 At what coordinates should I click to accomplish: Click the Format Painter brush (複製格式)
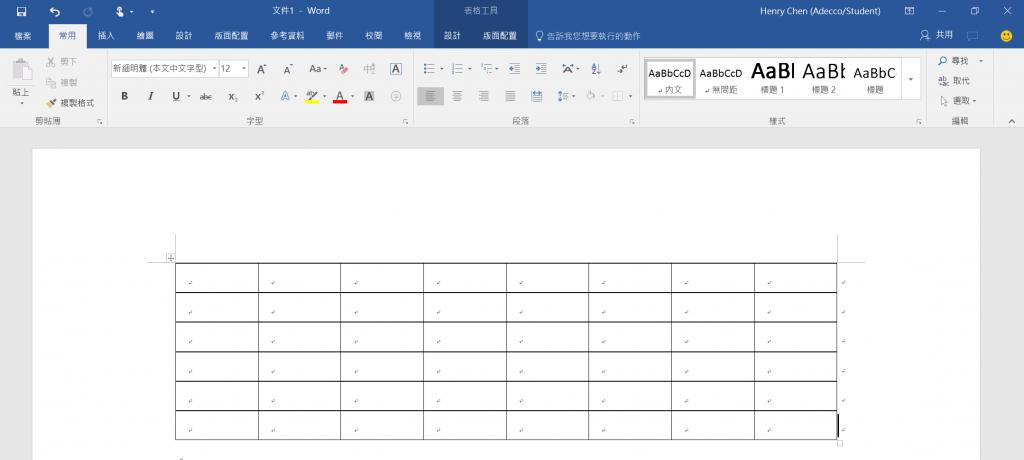coord(71,103)
